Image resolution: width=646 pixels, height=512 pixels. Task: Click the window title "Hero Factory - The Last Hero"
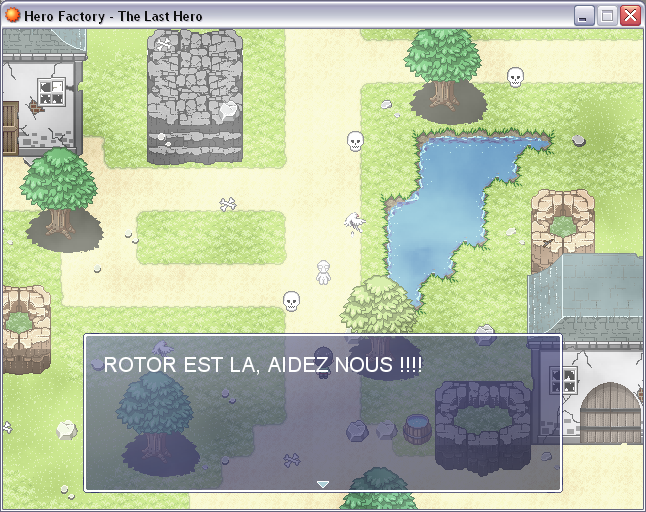pyautogui.click(x=113, y=16)
